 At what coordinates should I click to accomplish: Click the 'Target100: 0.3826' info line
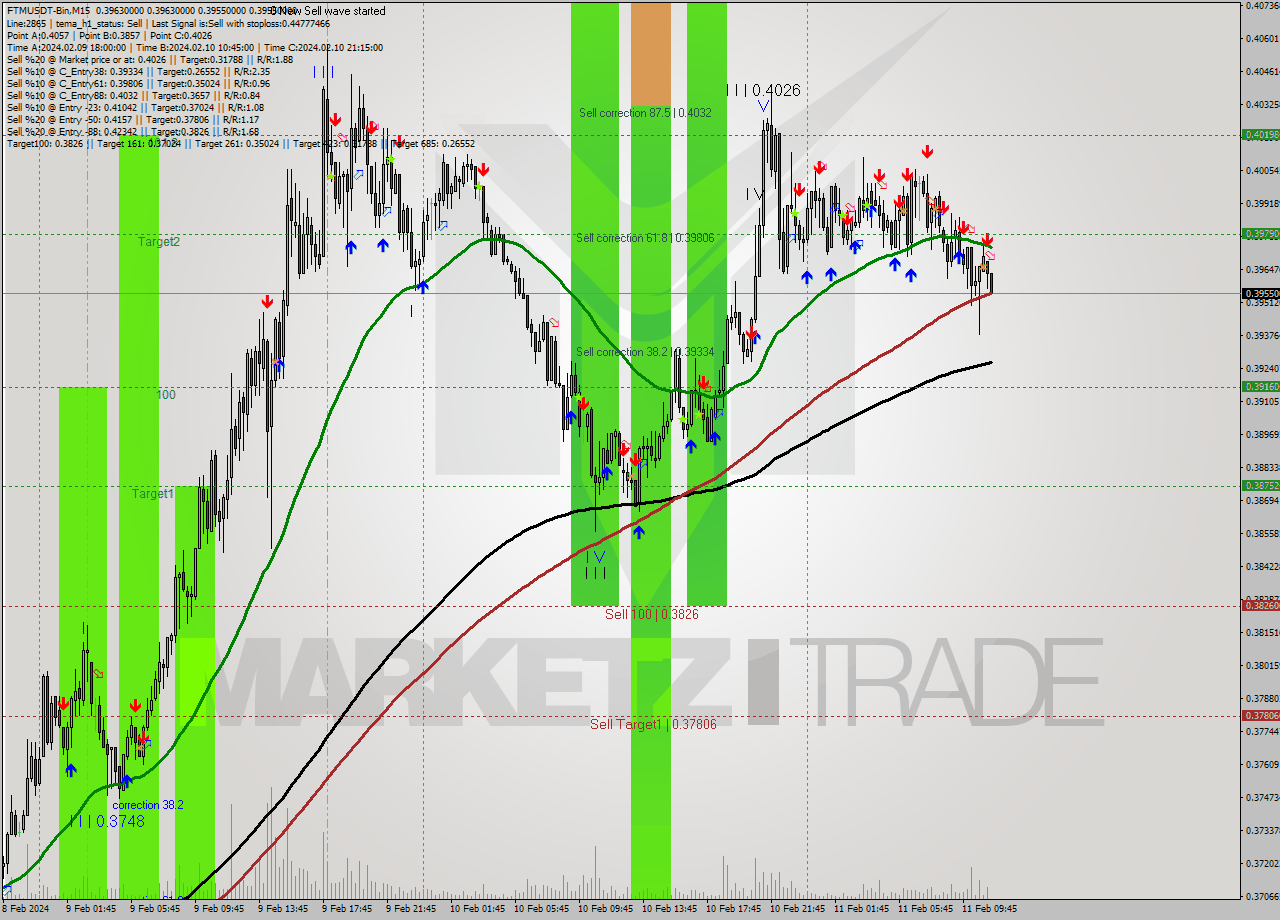[x=241, y=143]
